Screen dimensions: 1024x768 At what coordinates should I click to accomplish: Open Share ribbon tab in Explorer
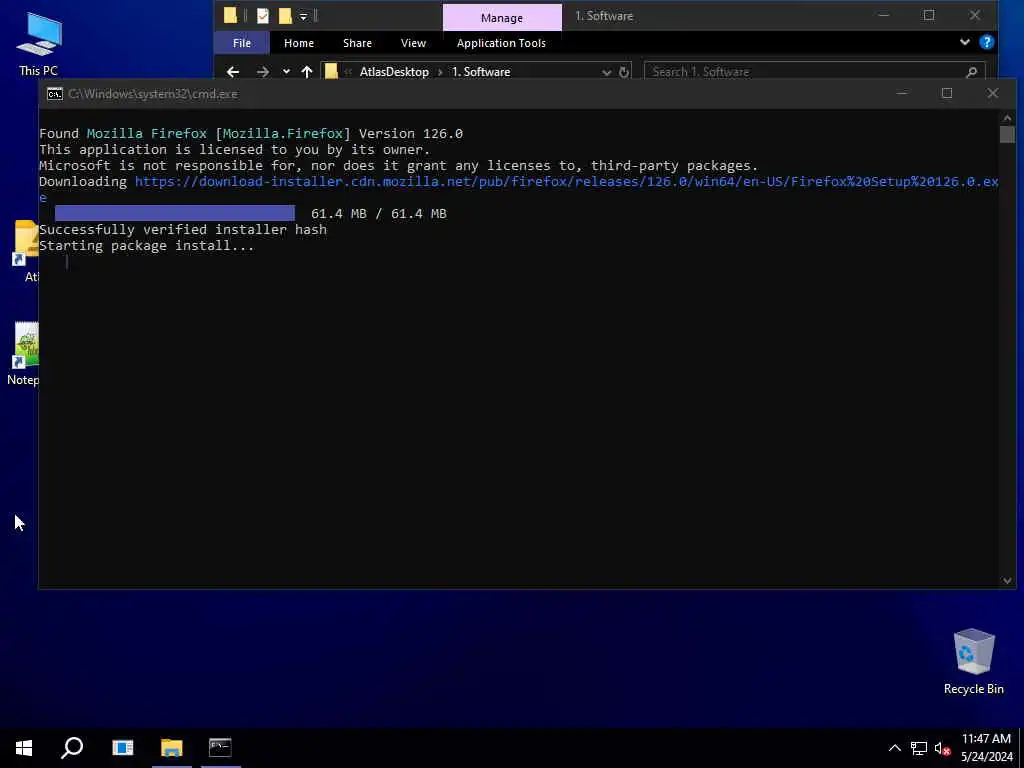[x=357, y=43]
